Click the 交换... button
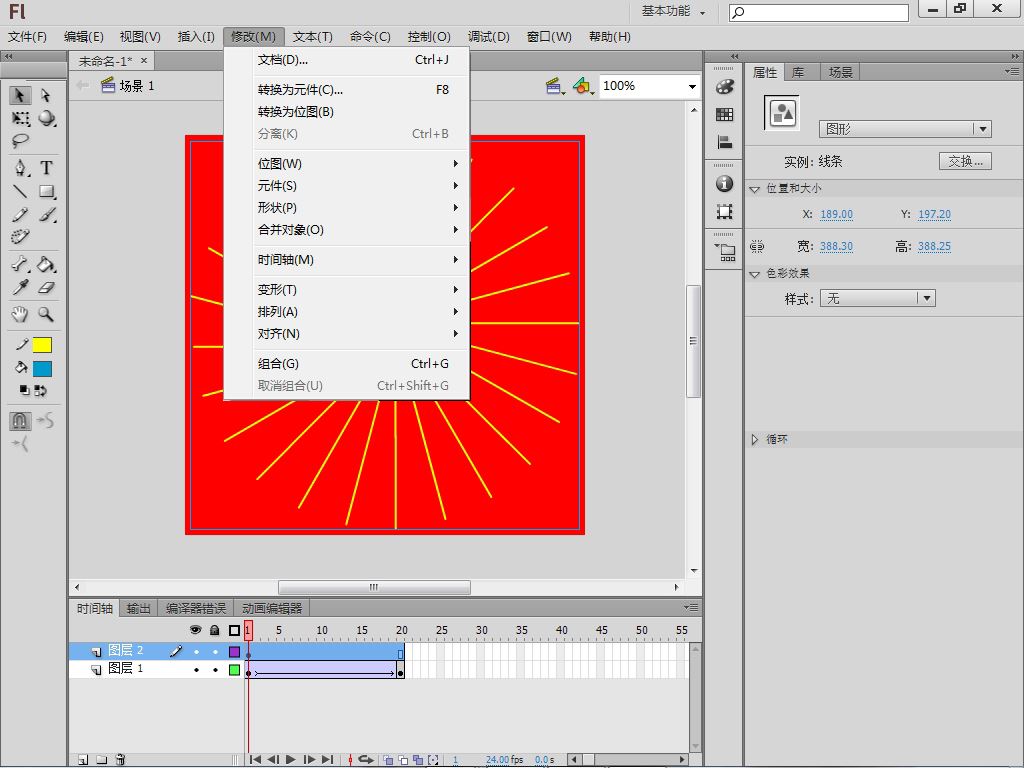Viewport: 1024px width, 768px height. [x=965, y=161]
